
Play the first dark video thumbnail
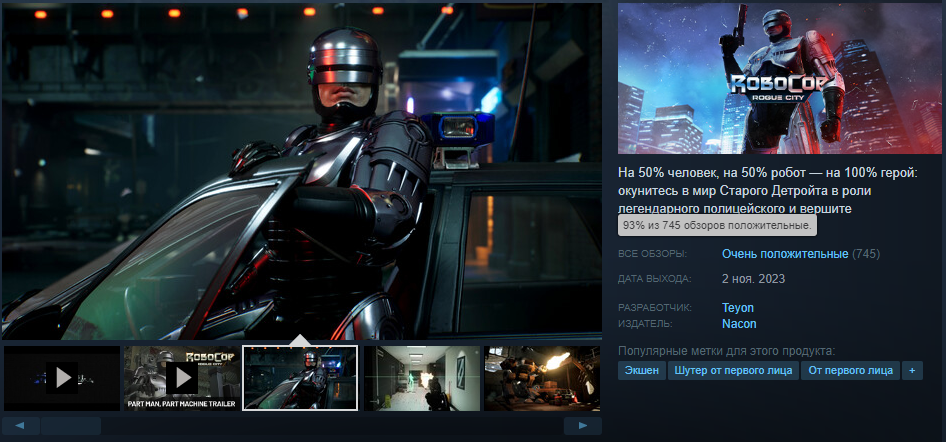[x=61, y=377]
